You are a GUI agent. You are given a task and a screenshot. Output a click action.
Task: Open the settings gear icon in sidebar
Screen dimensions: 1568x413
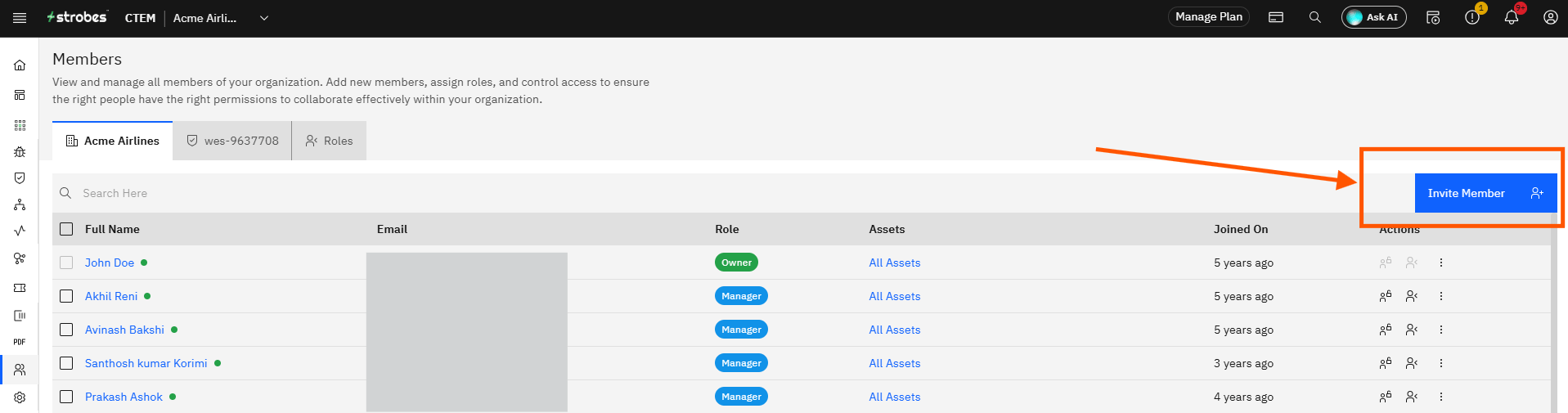20,397
